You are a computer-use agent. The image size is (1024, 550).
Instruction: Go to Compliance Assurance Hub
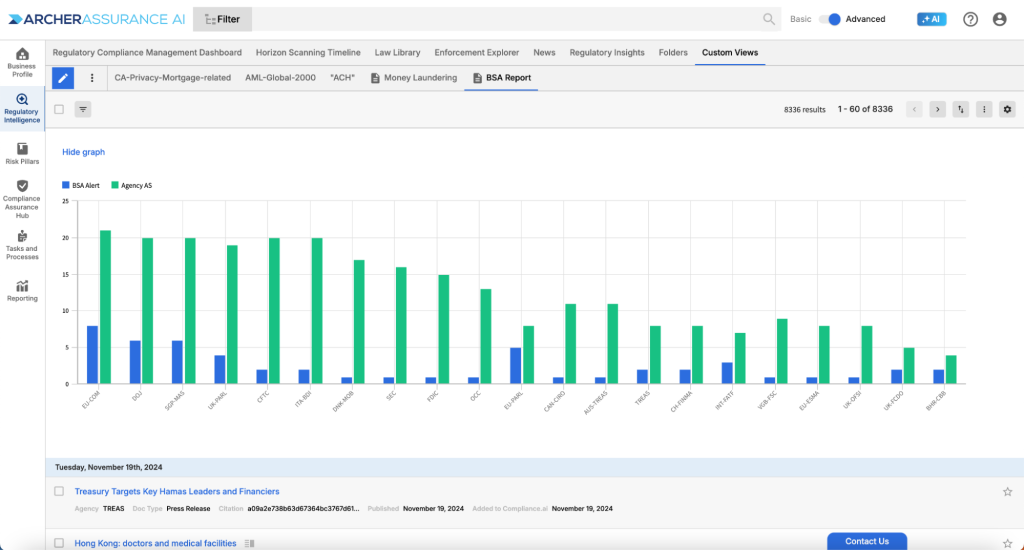click(x=22, y=199)
